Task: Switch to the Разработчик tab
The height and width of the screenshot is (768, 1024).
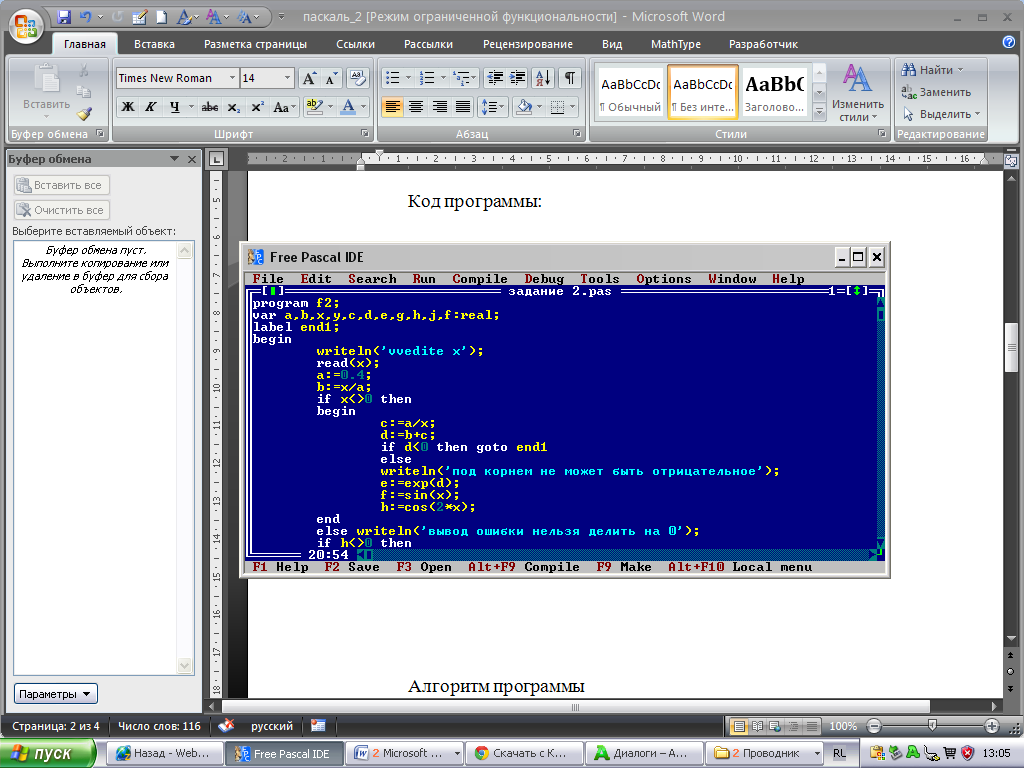Action: (x=763, y=44)
